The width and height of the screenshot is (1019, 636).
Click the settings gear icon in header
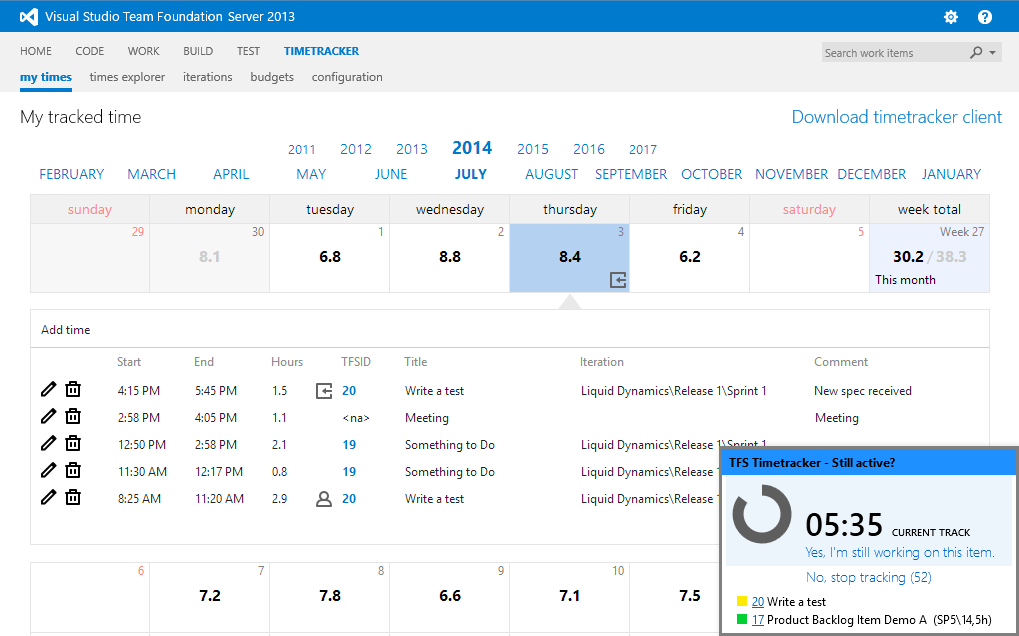coord(950,17)
